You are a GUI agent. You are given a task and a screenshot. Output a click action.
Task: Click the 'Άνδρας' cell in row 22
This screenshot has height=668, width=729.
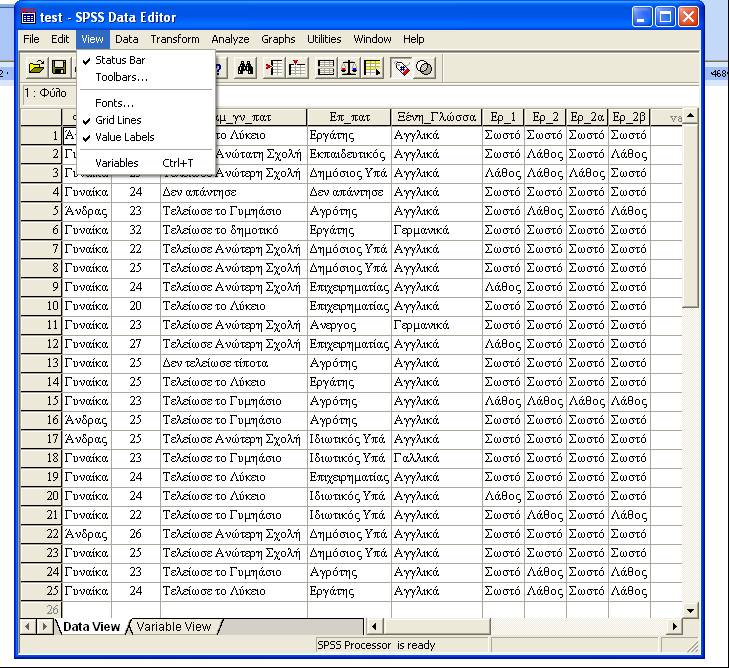point(86,534)
